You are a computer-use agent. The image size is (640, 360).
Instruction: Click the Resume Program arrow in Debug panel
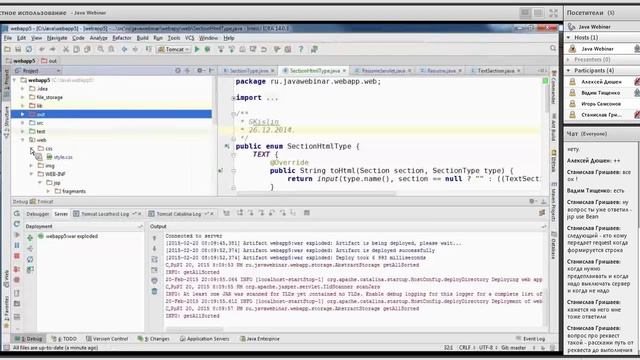coord(17,235)
